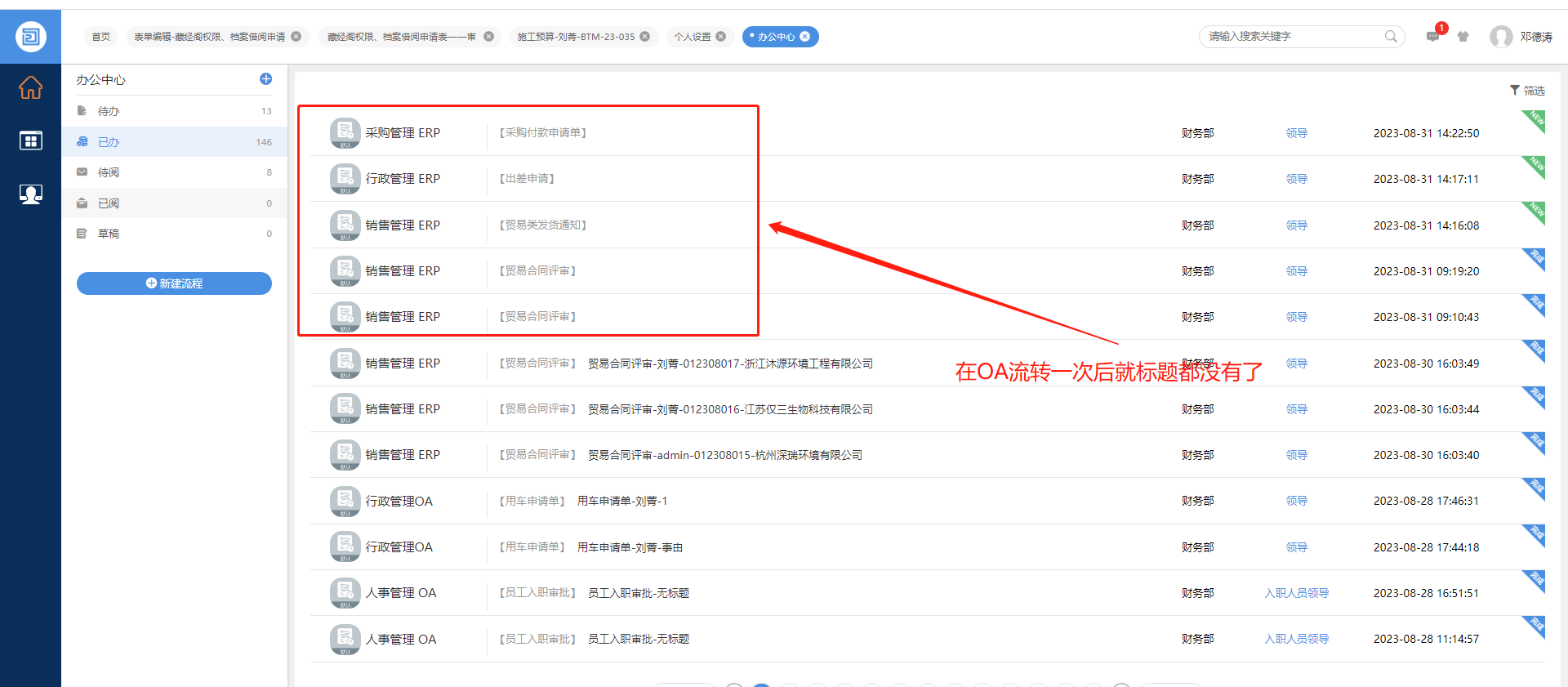This screenshot has height=687, width=1568.
Task: Switch to the 个人设置 tab
Action: pos(693,37)
